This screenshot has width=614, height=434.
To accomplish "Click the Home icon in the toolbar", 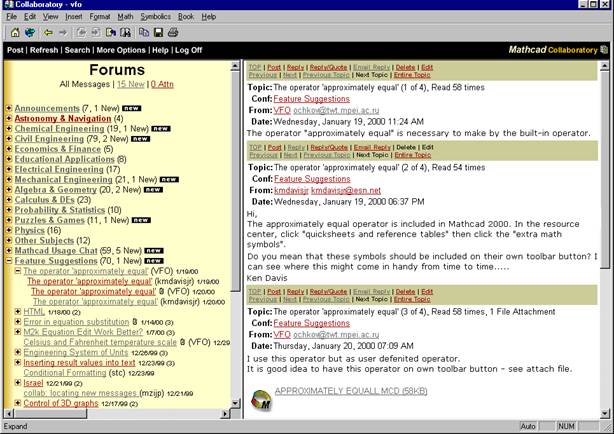I will point(15,33).
